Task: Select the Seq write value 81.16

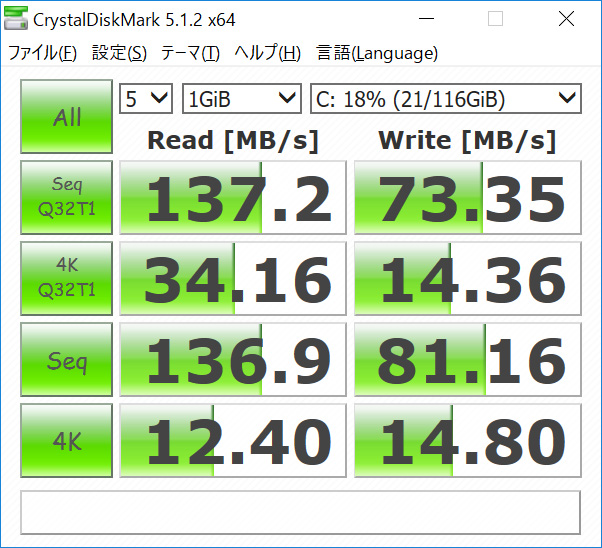Action: coord(468,359)
